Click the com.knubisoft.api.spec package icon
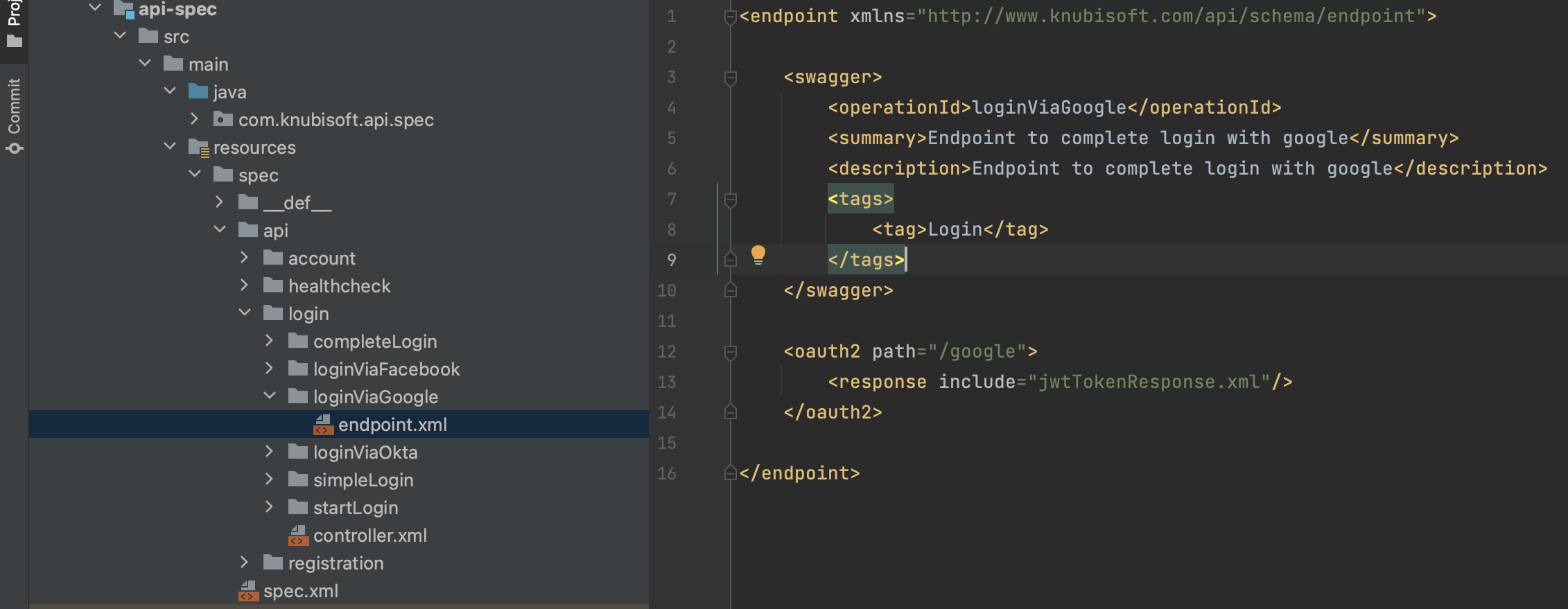The image size is (1568, 609). pos(223,119)
